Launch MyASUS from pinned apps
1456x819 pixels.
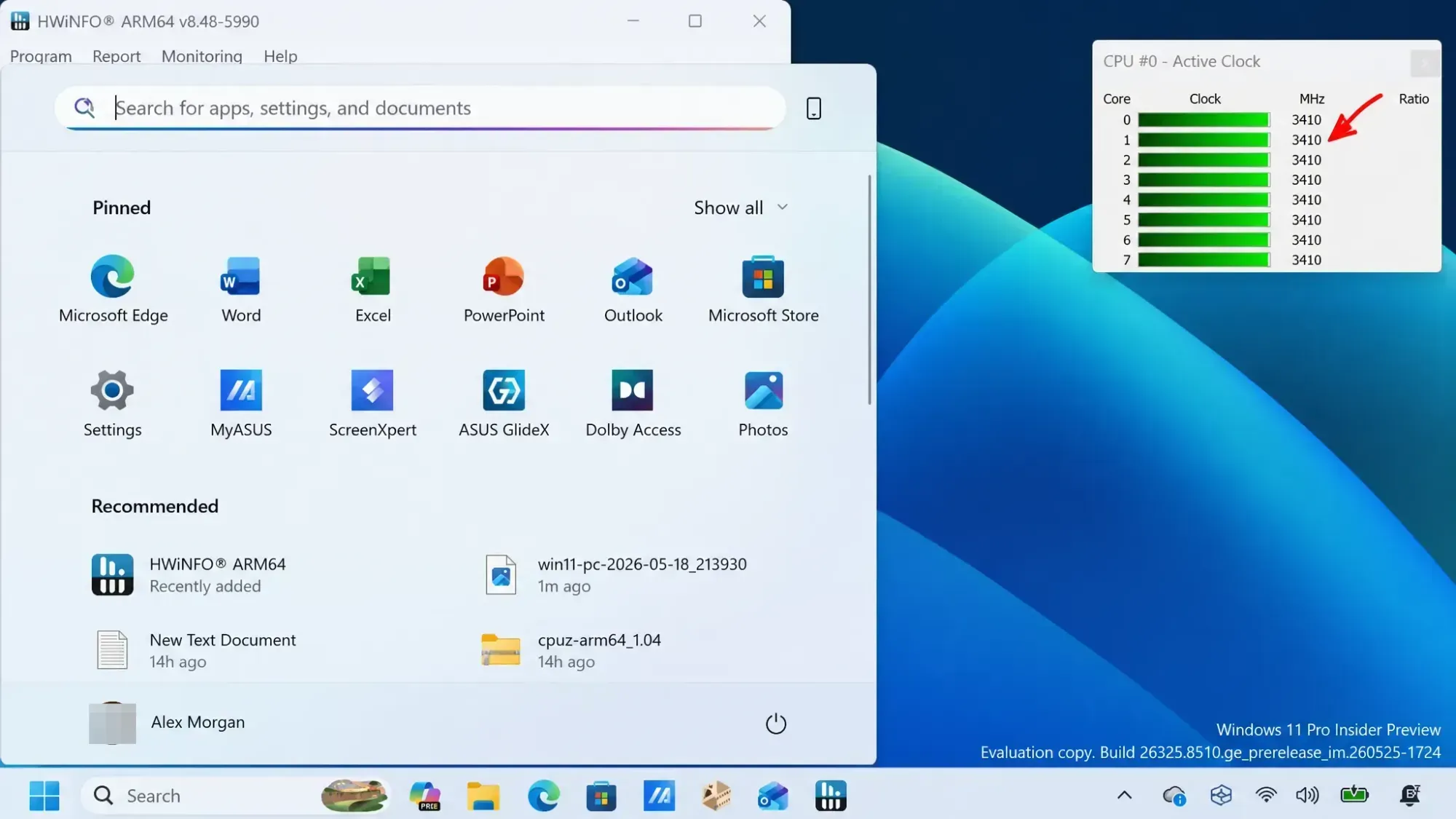241,403
